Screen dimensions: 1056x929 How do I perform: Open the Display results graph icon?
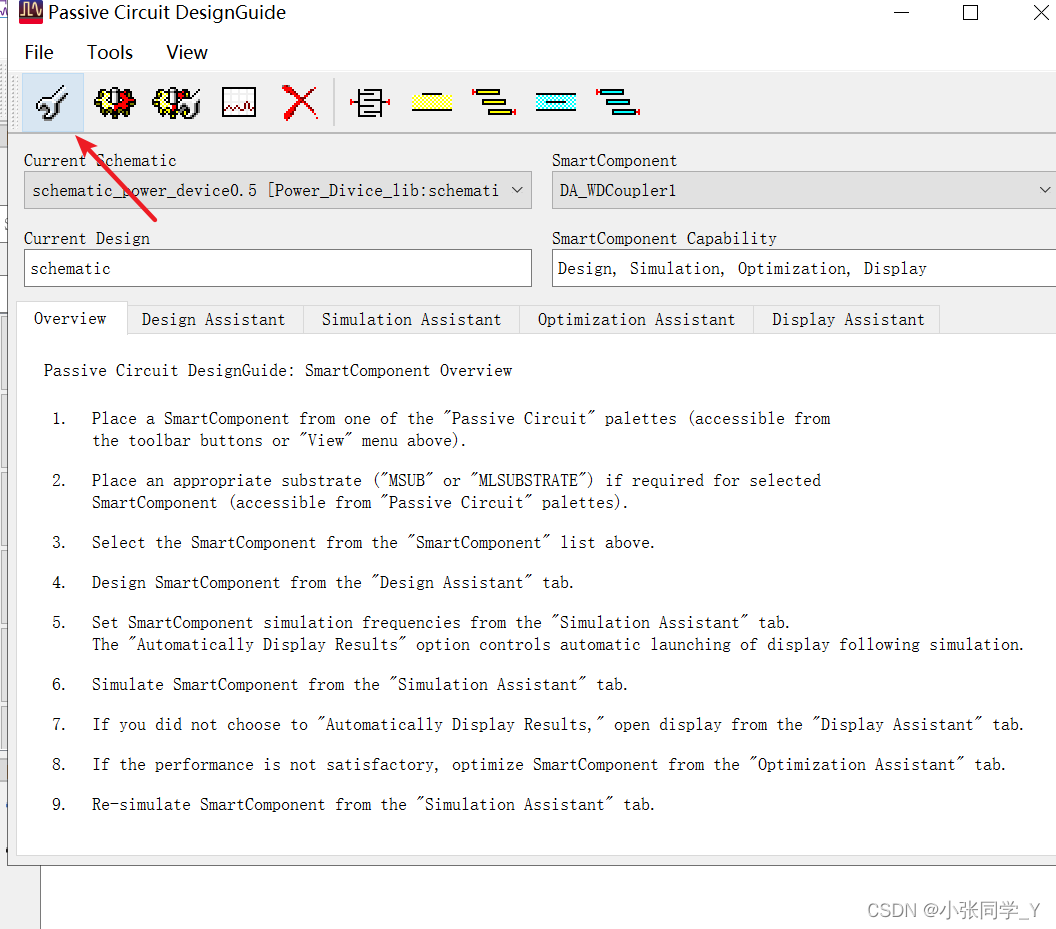[x=239, y=103]
